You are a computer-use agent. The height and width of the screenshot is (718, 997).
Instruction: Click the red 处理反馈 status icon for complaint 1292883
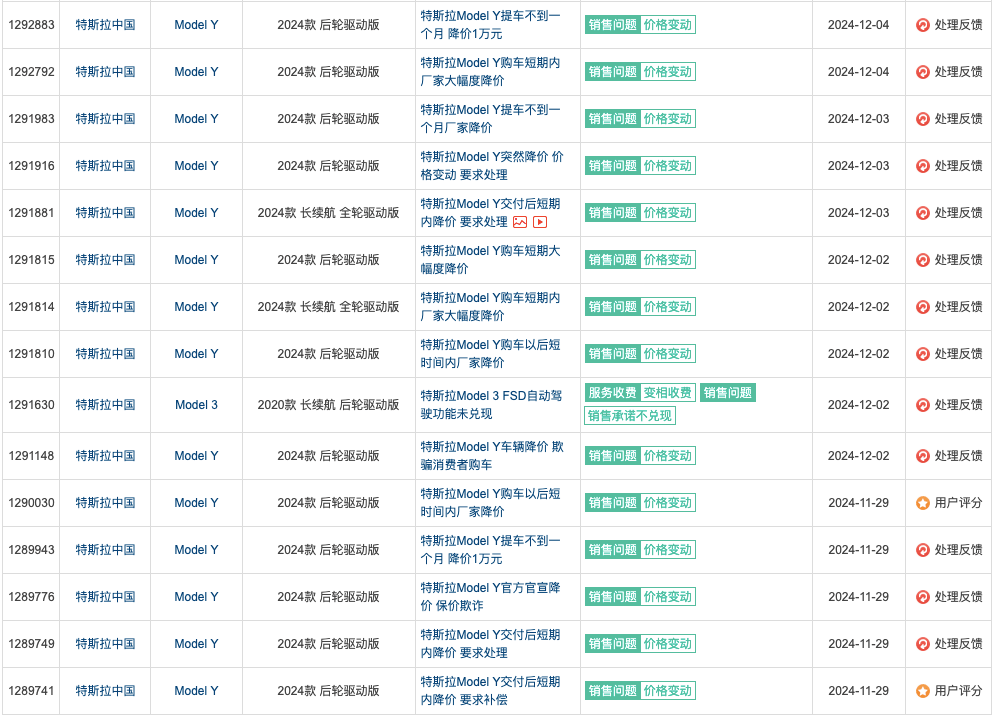click(923, 25)
